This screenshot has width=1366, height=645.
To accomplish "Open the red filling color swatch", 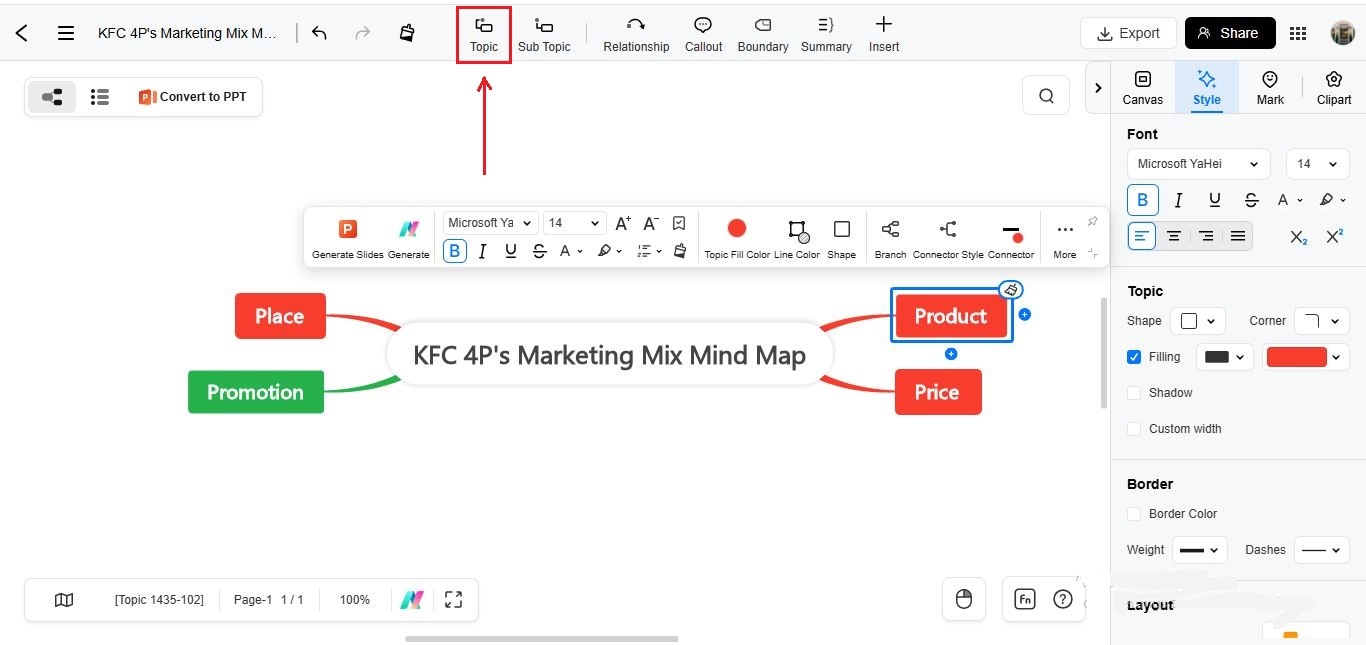I will coord(1307,357).
